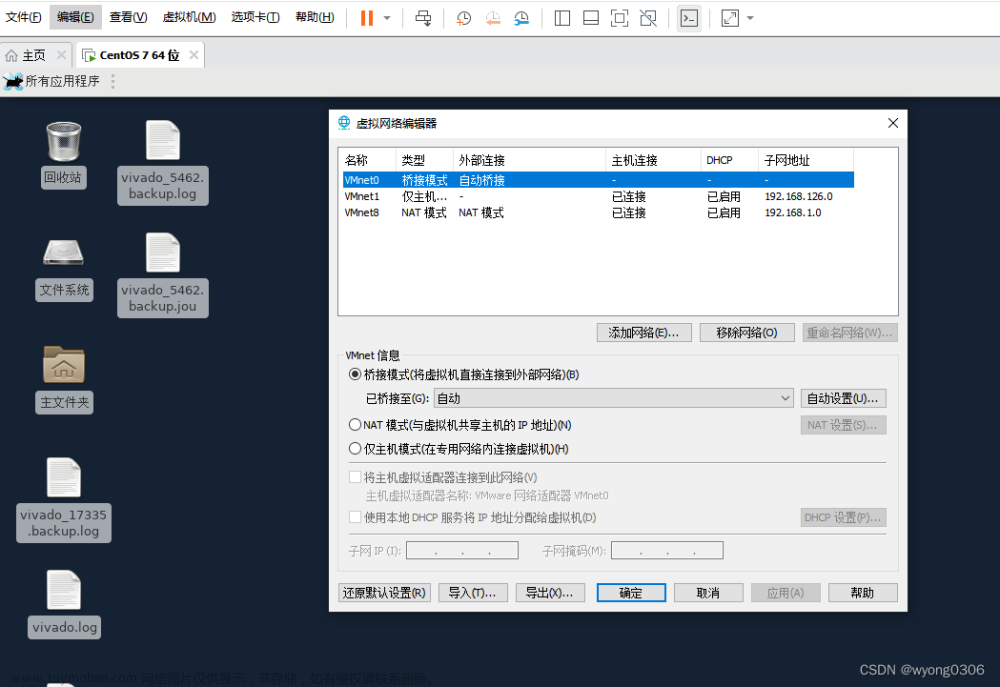Click the 移除网络(O) button

click(747, 332)
